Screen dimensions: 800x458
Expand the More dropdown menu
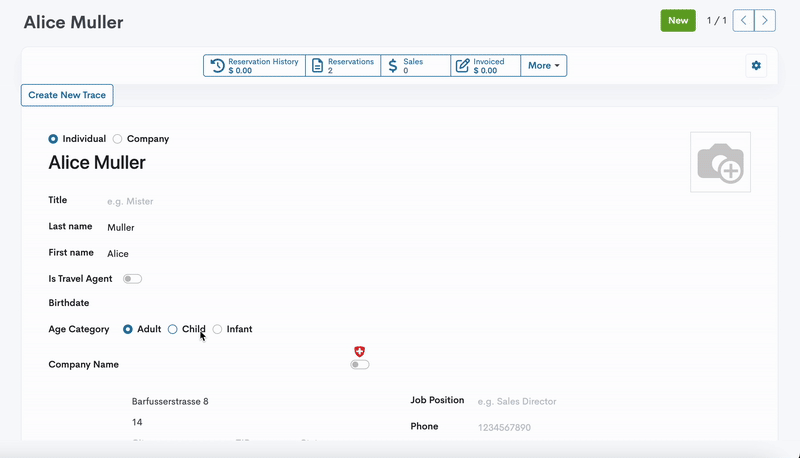pos(544,66)
